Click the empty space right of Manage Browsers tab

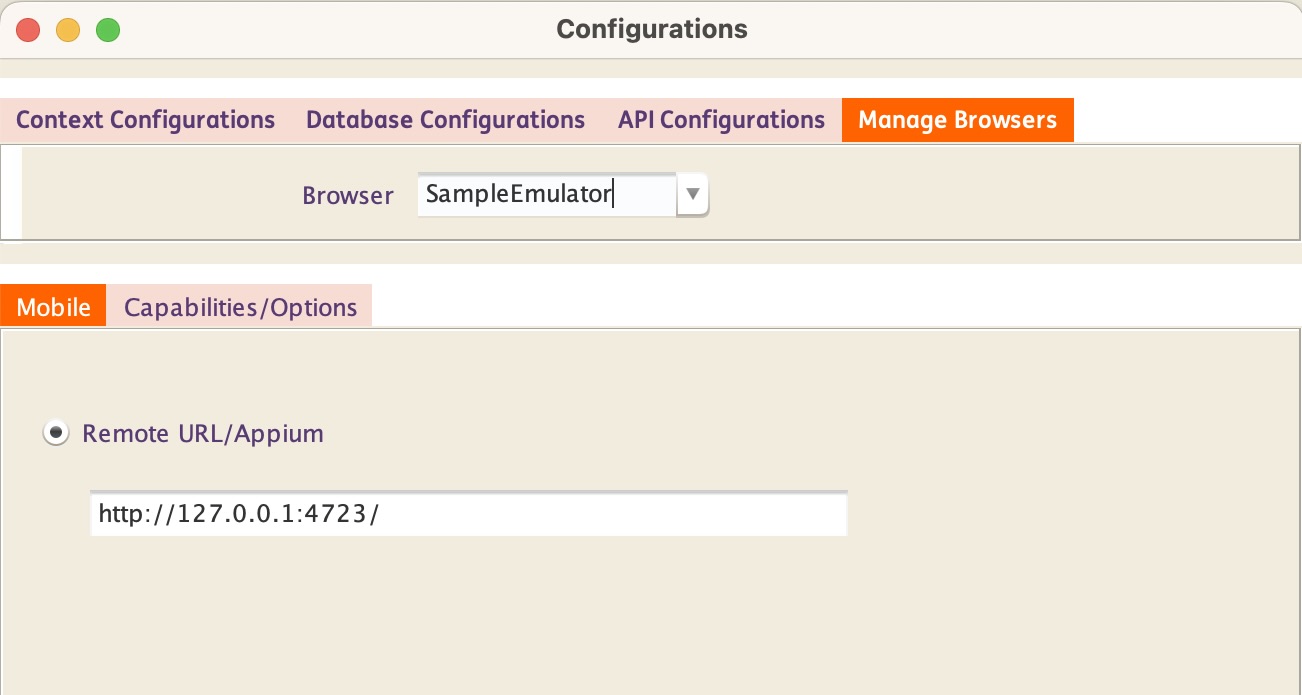click(x=1180, y=120)
